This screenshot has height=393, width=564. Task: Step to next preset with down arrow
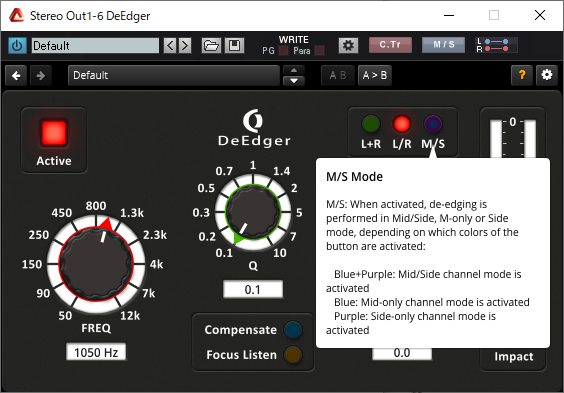294,81
